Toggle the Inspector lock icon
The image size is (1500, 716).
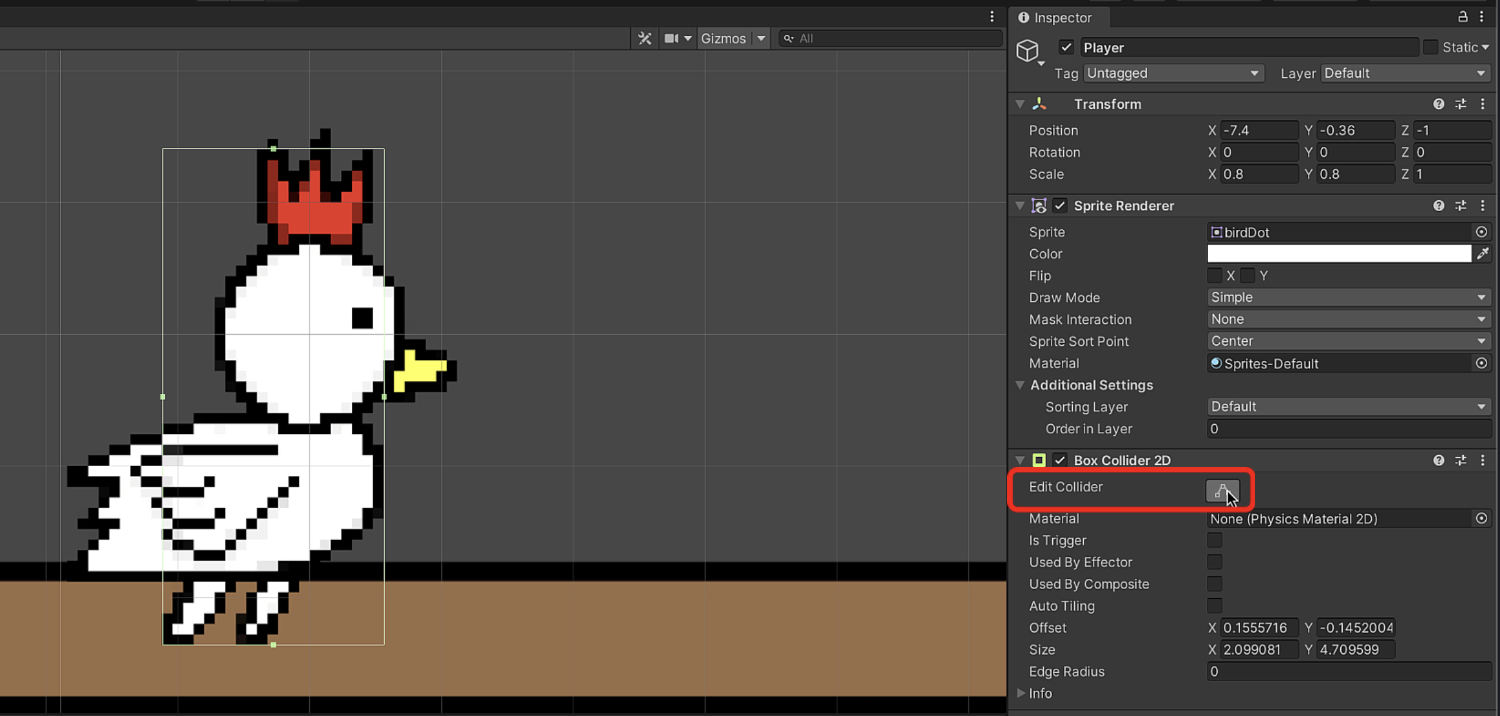click(x=1463, y=17)
